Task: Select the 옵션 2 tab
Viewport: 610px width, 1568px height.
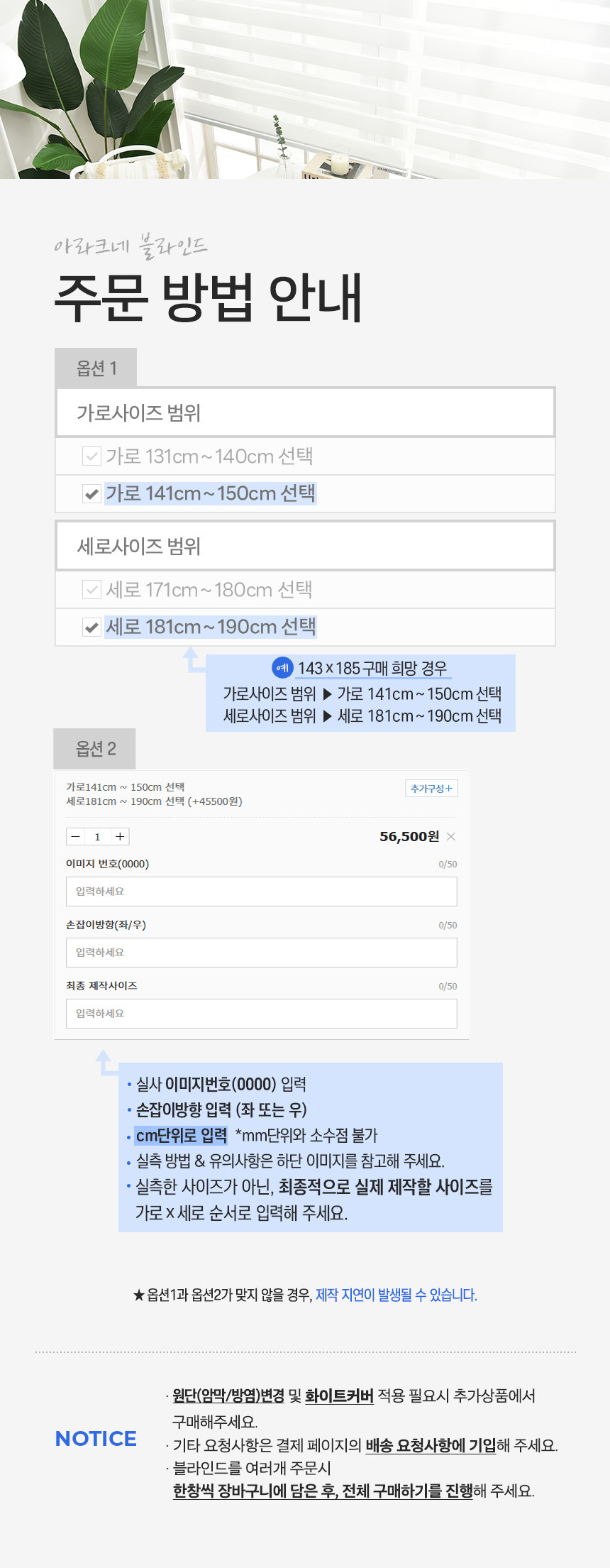Action: coord(95,749)
